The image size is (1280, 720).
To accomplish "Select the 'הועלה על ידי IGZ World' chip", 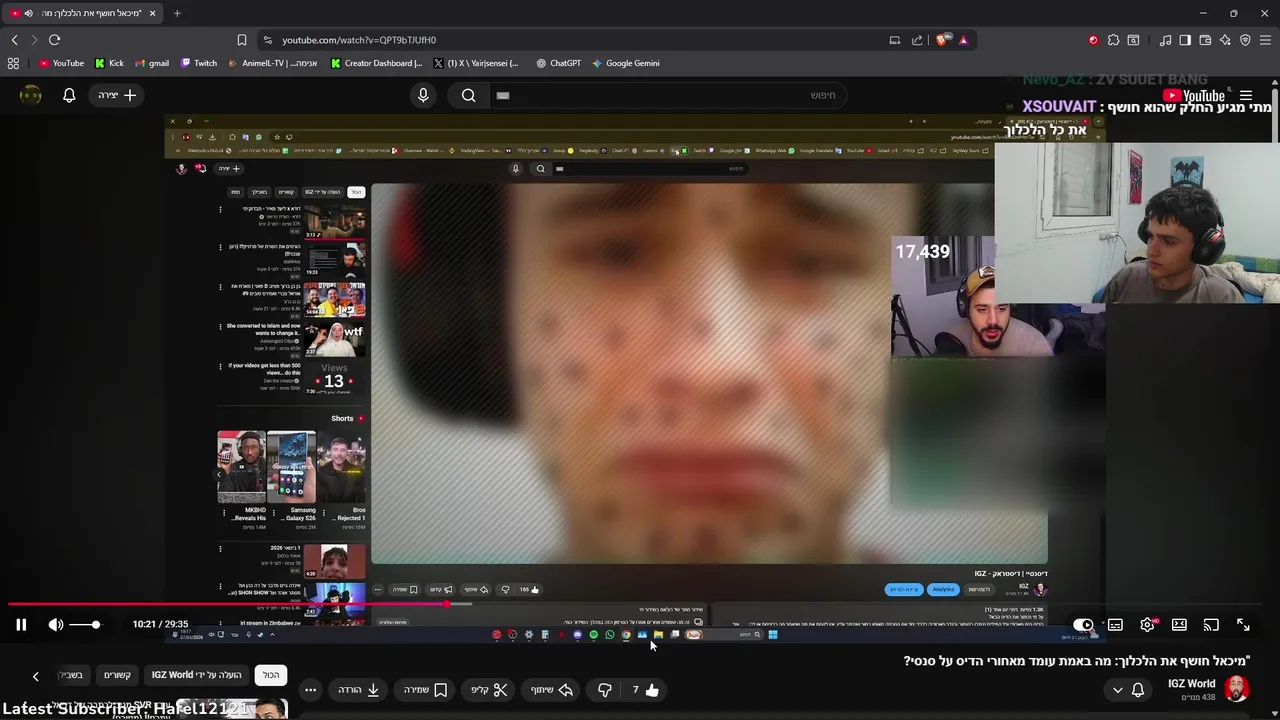I will pyautogui.click(x=196, y=675).
